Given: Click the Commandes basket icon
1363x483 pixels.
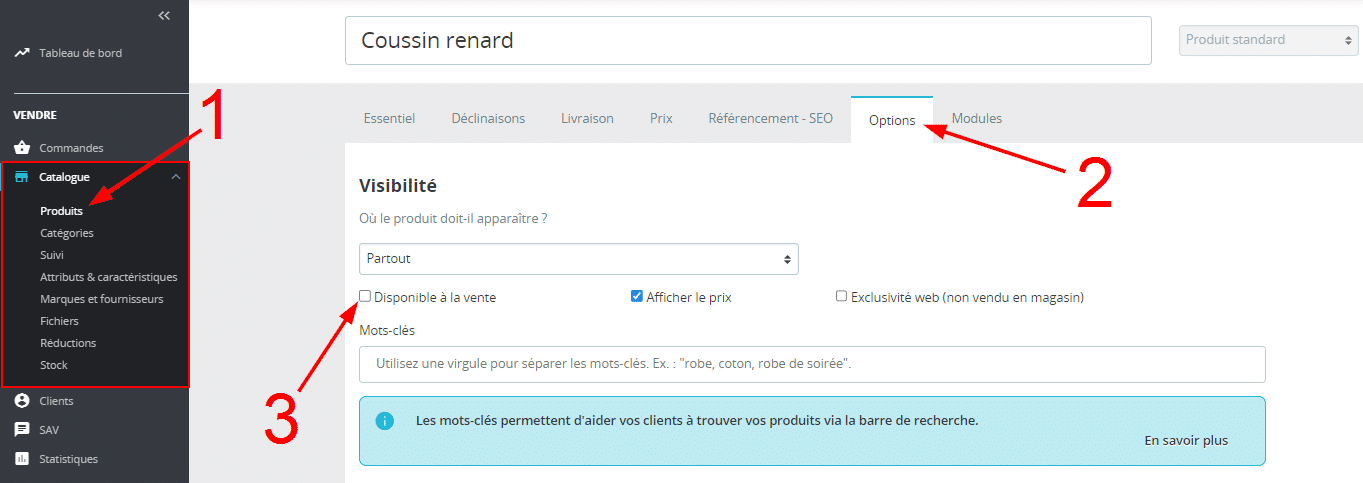Looking at the screenshot, I should tap(22, 148).
